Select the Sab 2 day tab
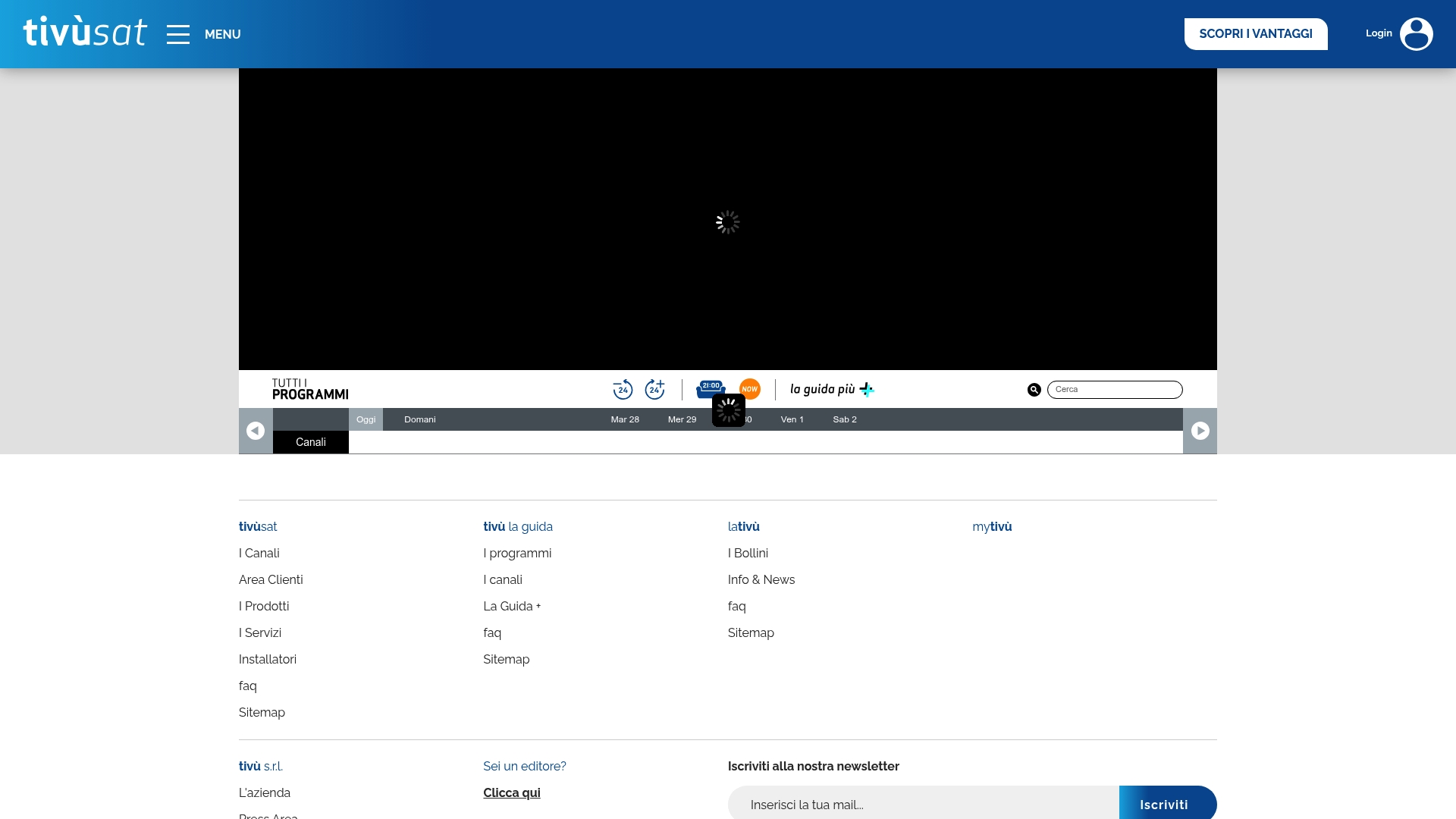The image size is (1456, 819). (x=844, y=419)
